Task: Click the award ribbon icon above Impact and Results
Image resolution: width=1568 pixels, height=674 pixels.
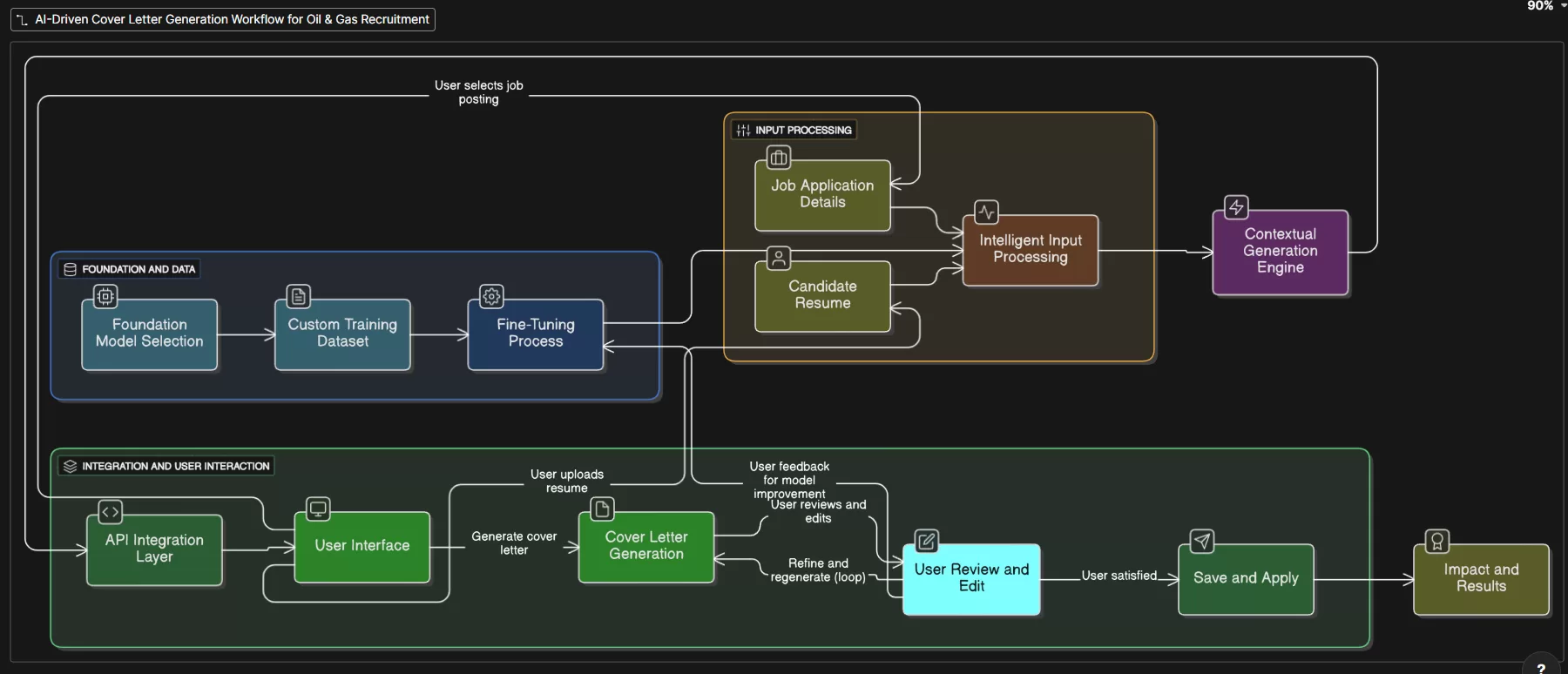Action: [x=1437, y=542]
